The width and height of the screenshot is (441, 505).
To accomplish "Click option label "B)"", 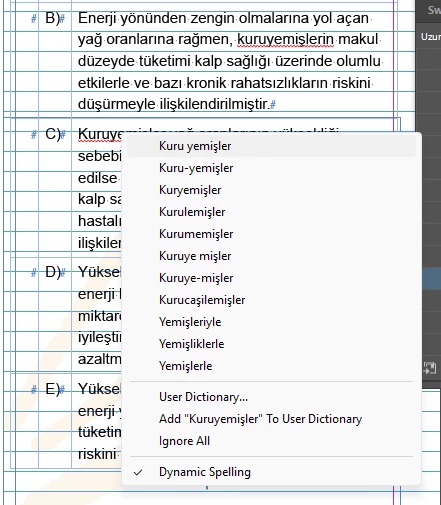I will [52, 18].
